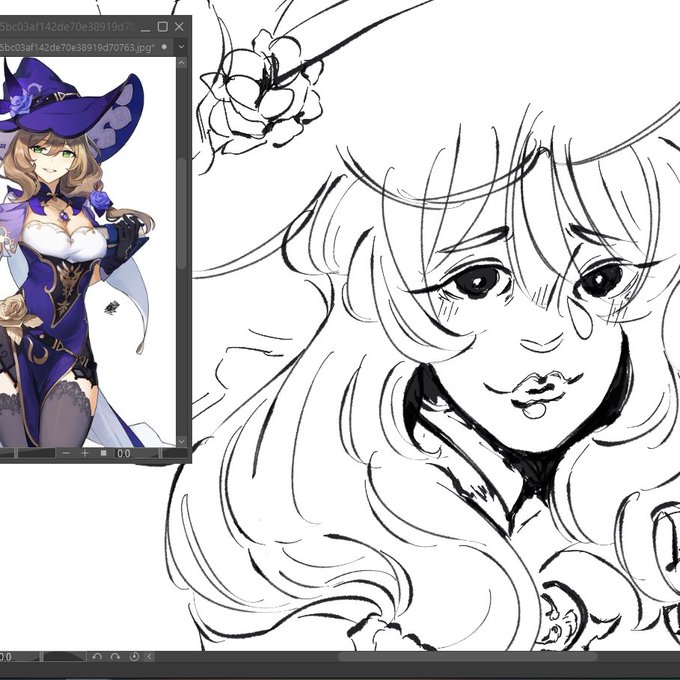Click the up arrow of reference window scrollbar

(181, 63)
